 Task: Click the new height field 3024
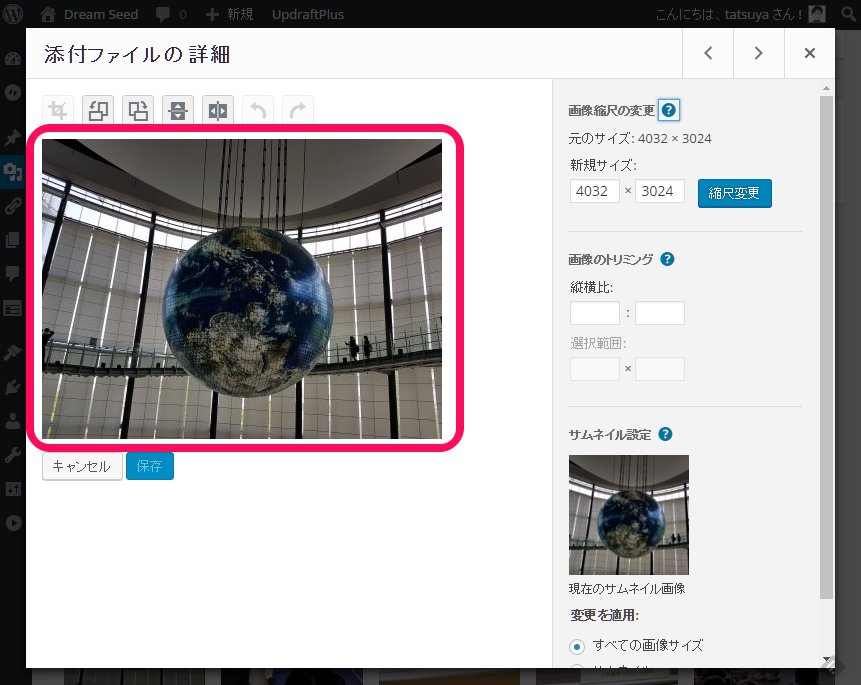pyautogui.click(x=660, y=191)
